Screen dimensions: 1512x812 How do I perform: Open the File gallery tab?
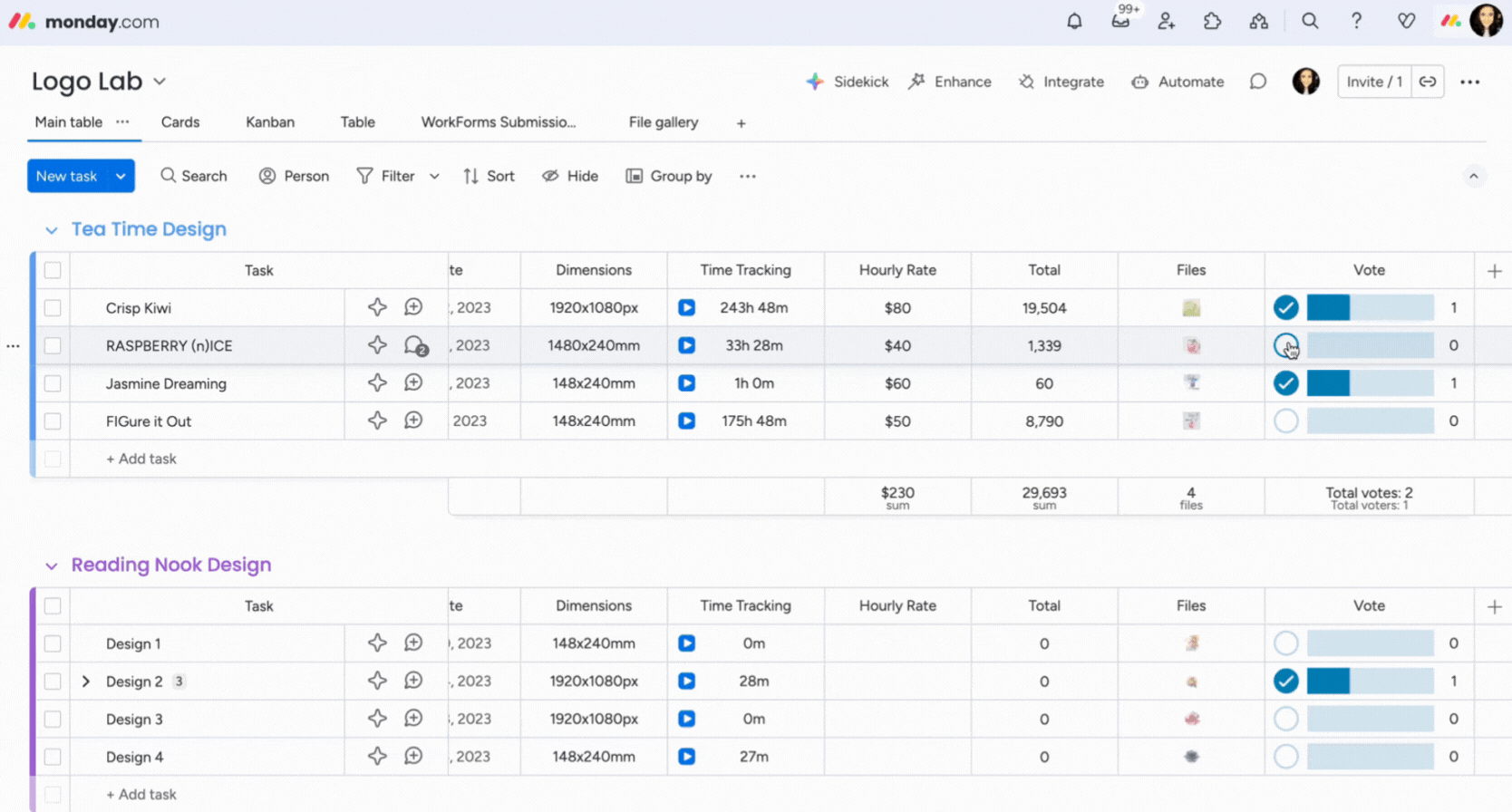pyautogui.click(x=663, y=122)
